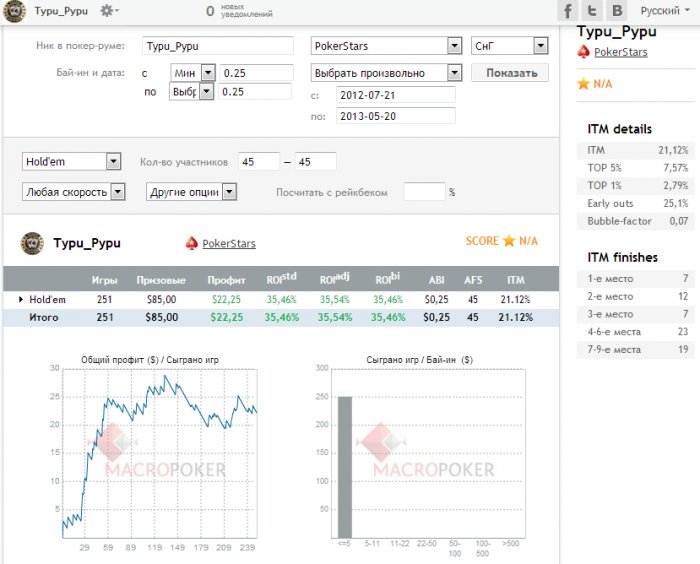Click the TOP 5% row in ITM details
The width and height of the screenshot is (700, 564).
pyautogui.click(x=636, y=168)
